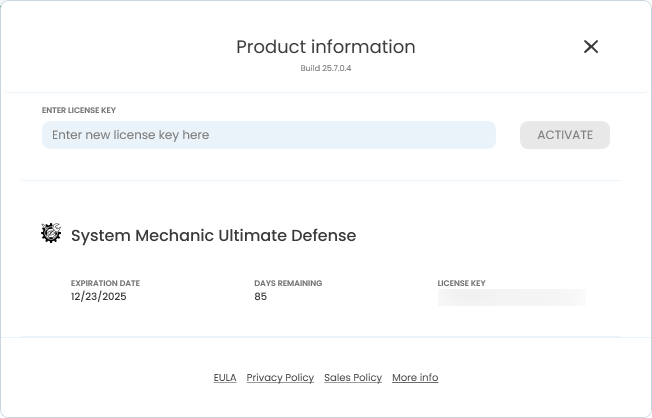This screenshot has width=652, height=418.
Task: Click the LICENSE KEY column label
Action: [461, 284]
